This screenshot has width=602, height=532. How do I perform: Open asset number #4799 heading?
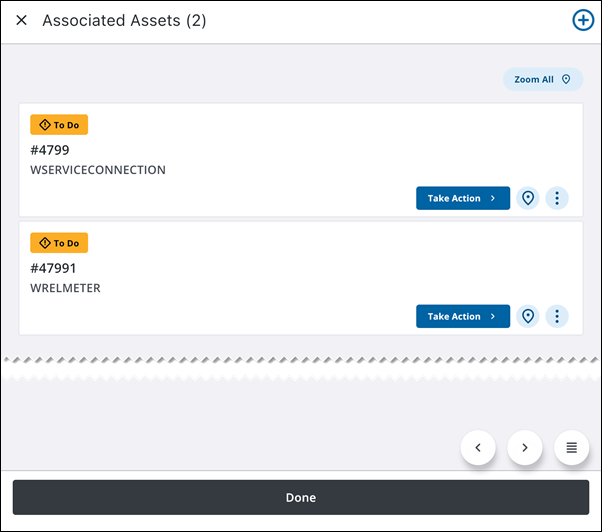click(x=50, y=150)
